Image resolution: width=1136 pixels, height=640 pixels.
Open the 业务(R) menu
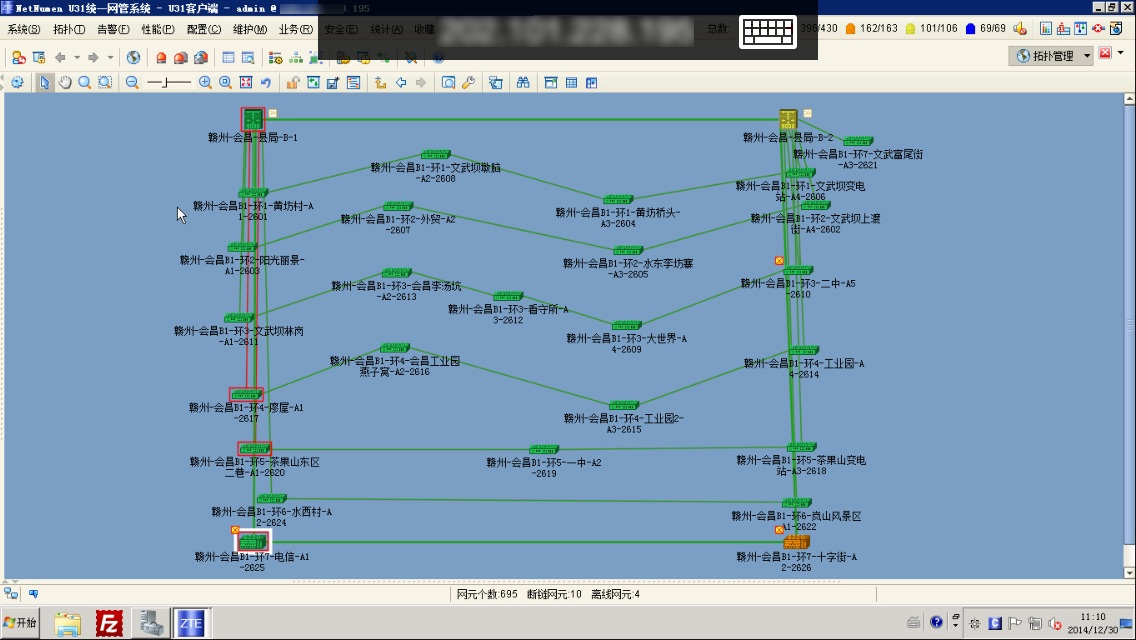(296, 29)
